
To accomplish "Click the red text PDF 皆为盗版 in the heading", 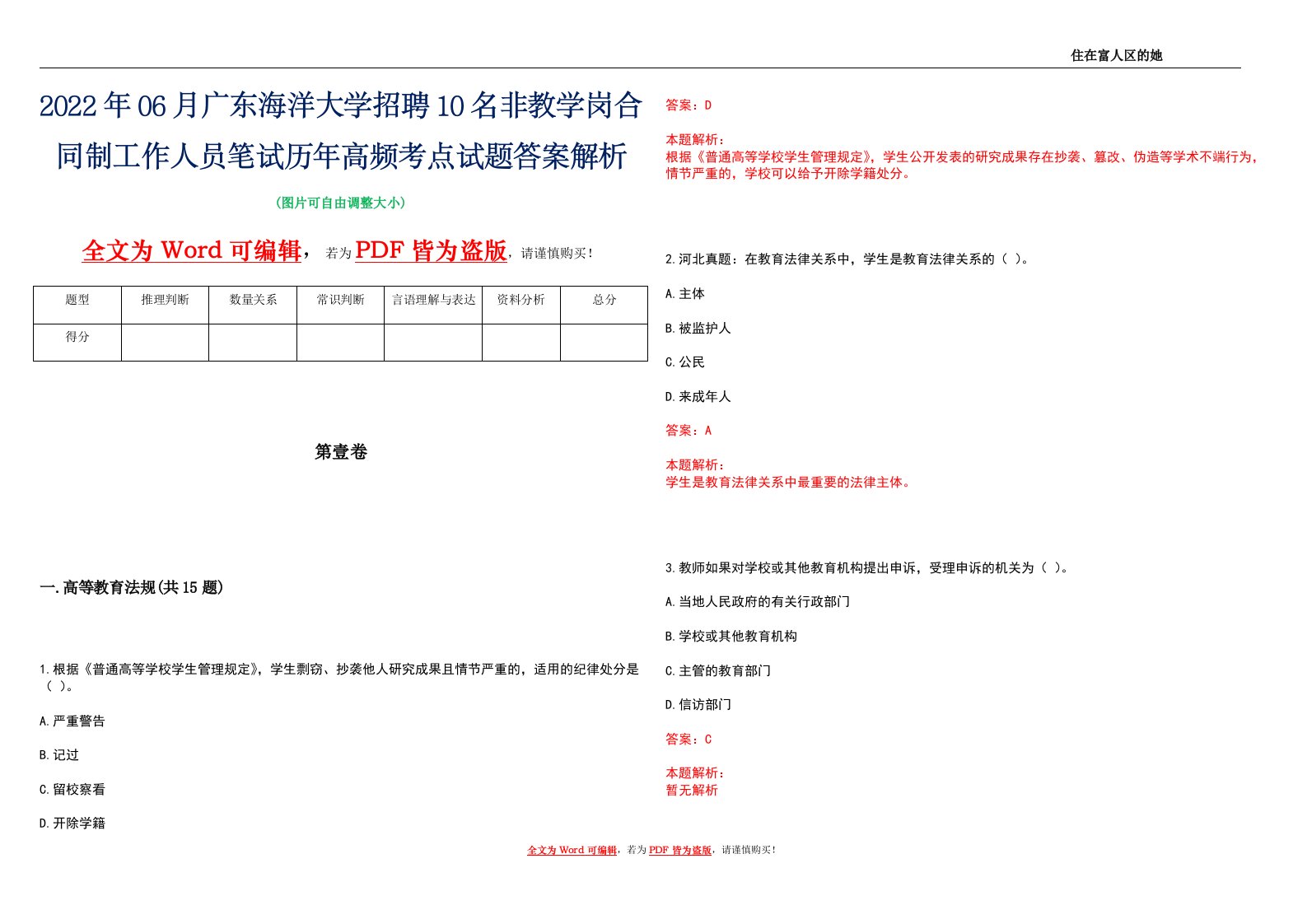I will [431, 250].
